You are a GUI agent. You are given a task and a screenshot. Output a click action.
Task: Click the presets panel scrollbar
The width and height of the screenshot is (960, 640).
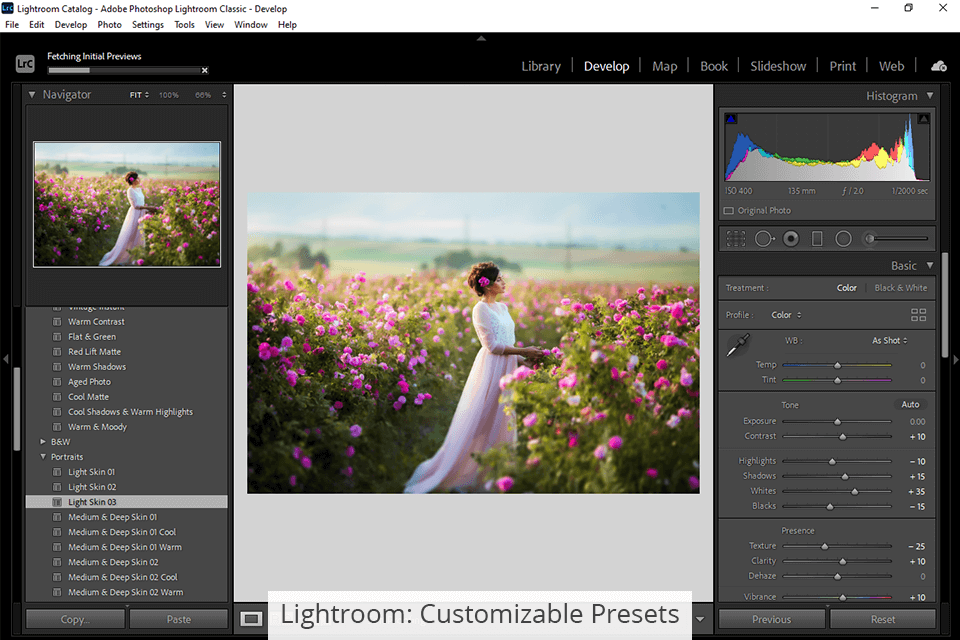[17, 408]
